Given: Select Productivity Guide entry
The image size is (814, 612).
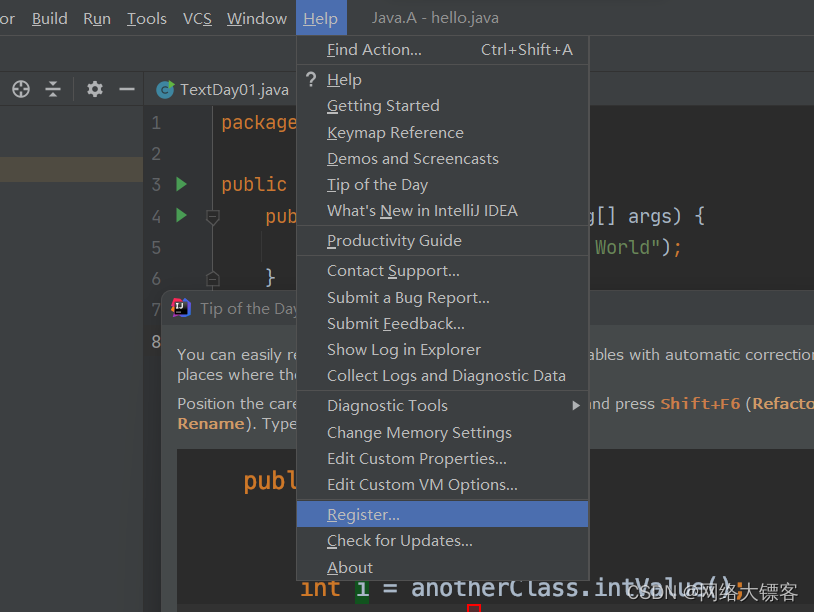Looking at the screenshot, I should point(442,241).
